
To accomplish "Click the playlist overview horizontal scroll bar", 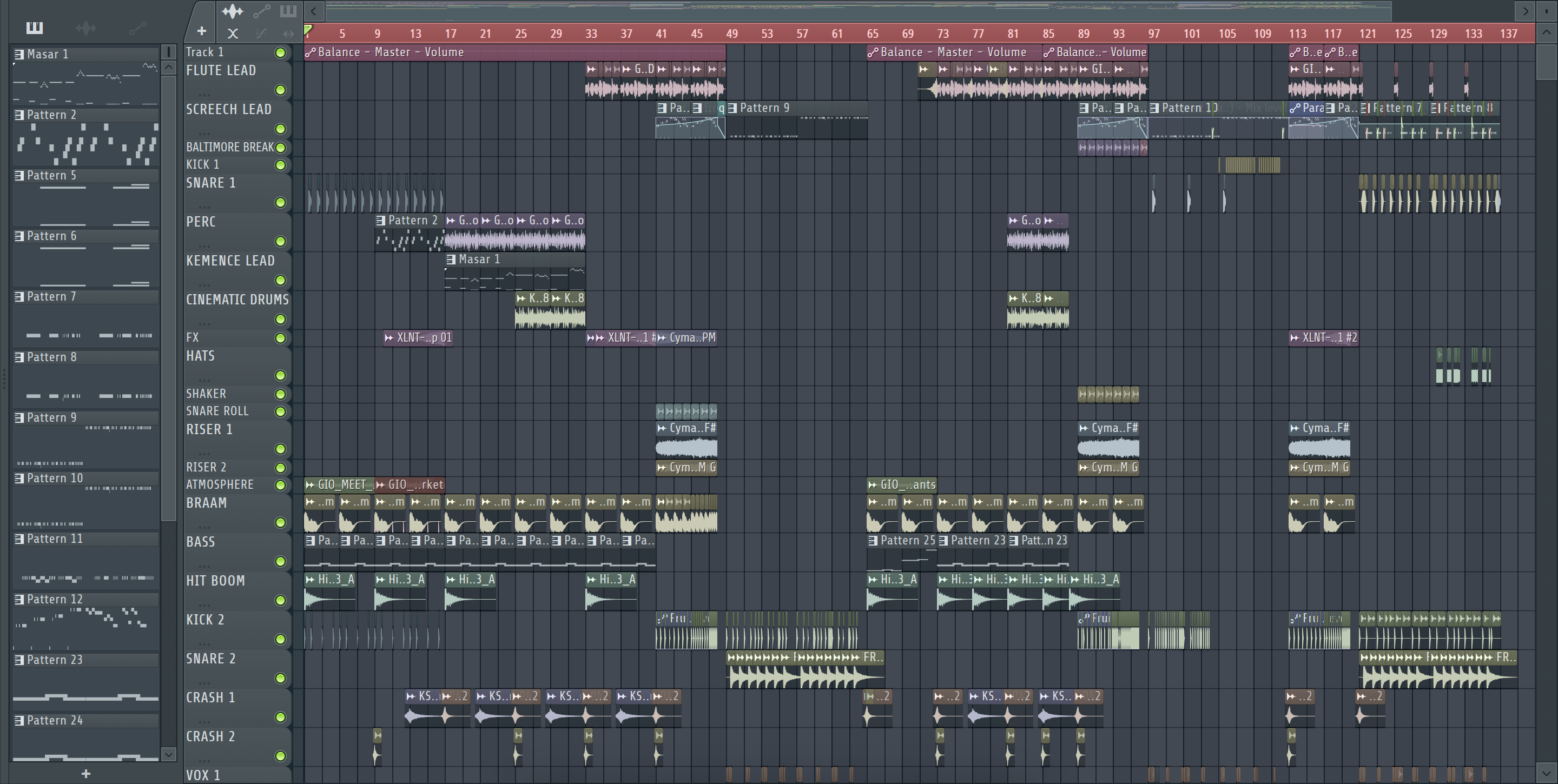I will 859,11.
